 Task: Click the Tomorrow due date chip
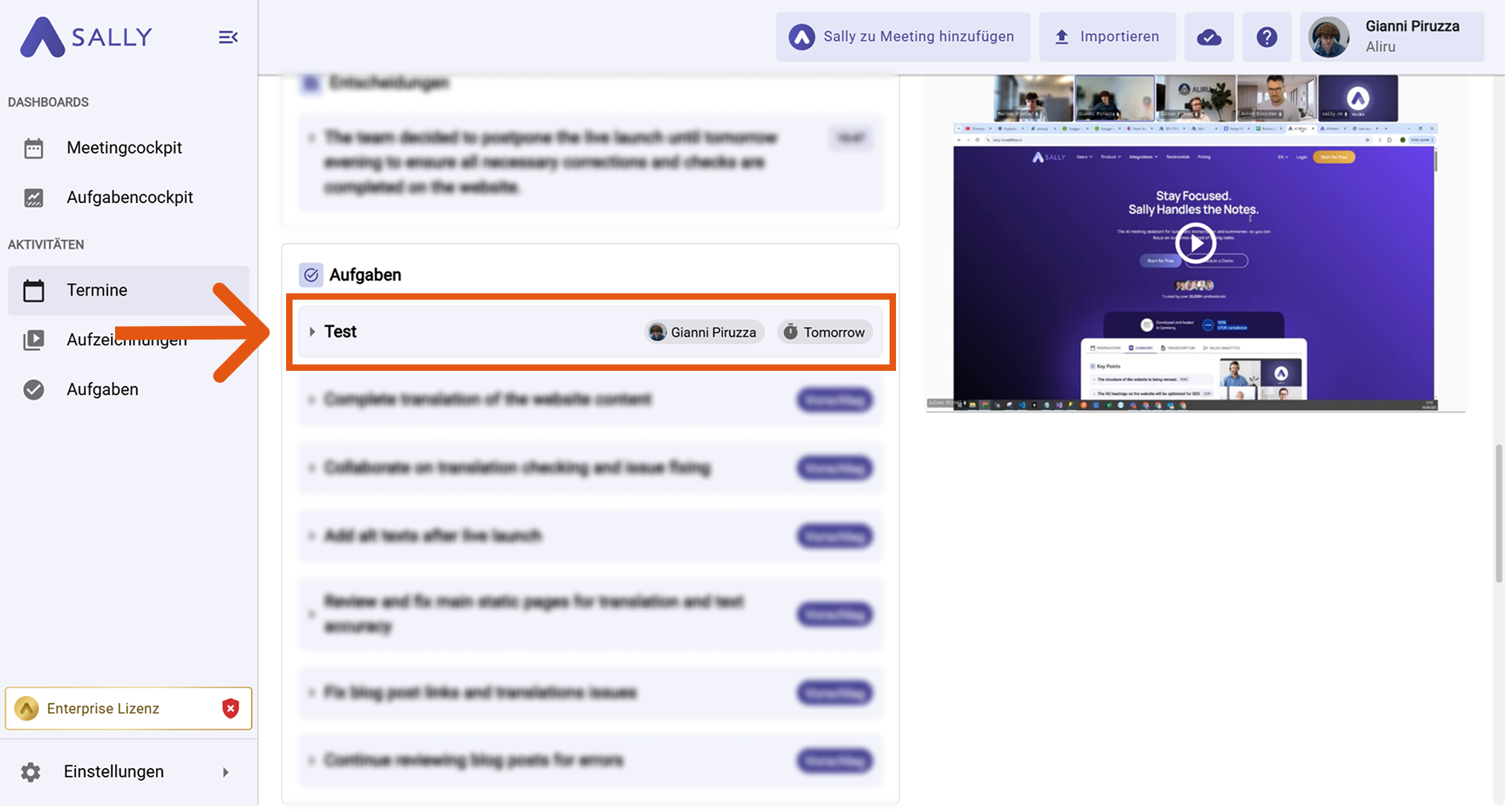pos(825,332)
